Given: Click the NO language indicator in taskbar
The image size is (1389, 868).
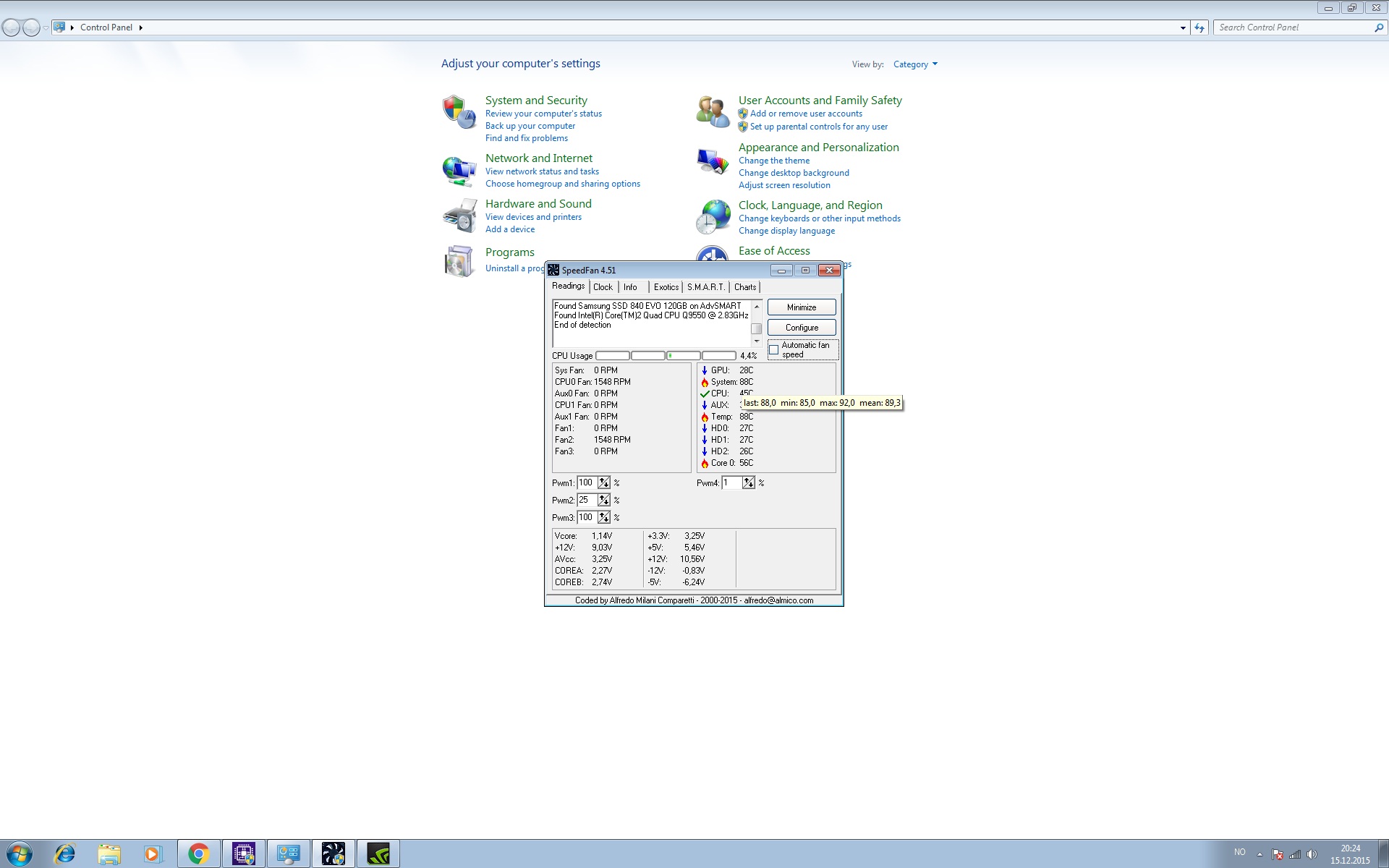Looking at the screenshot, I should coord(1240,852).
